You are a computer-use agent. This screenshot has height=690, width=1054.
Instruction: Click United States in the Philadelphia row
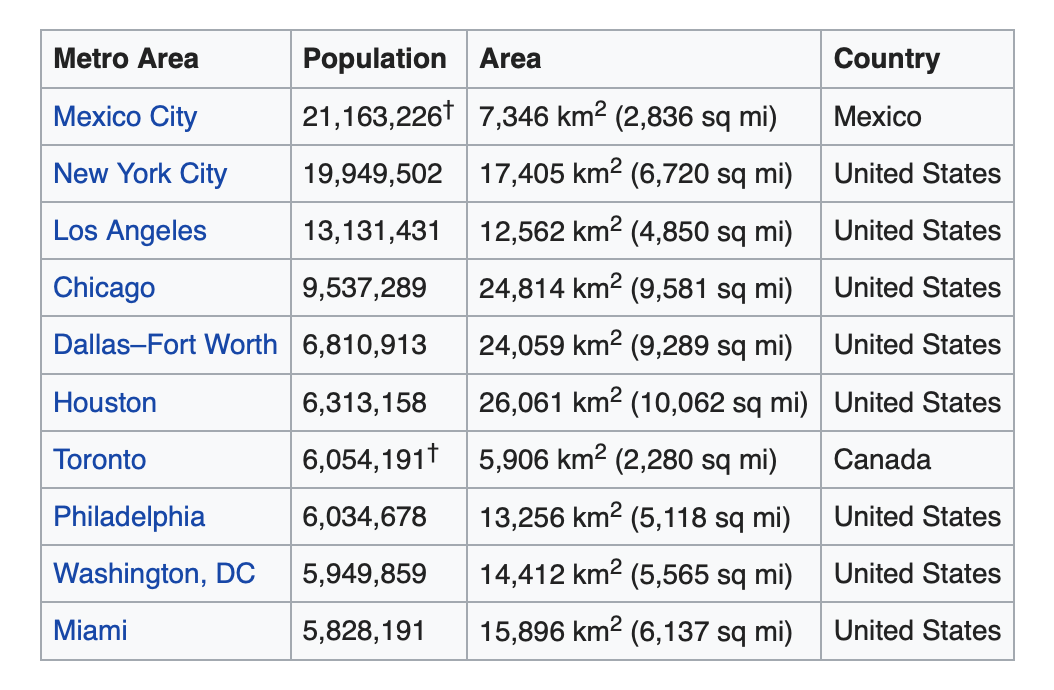(918, 516)
